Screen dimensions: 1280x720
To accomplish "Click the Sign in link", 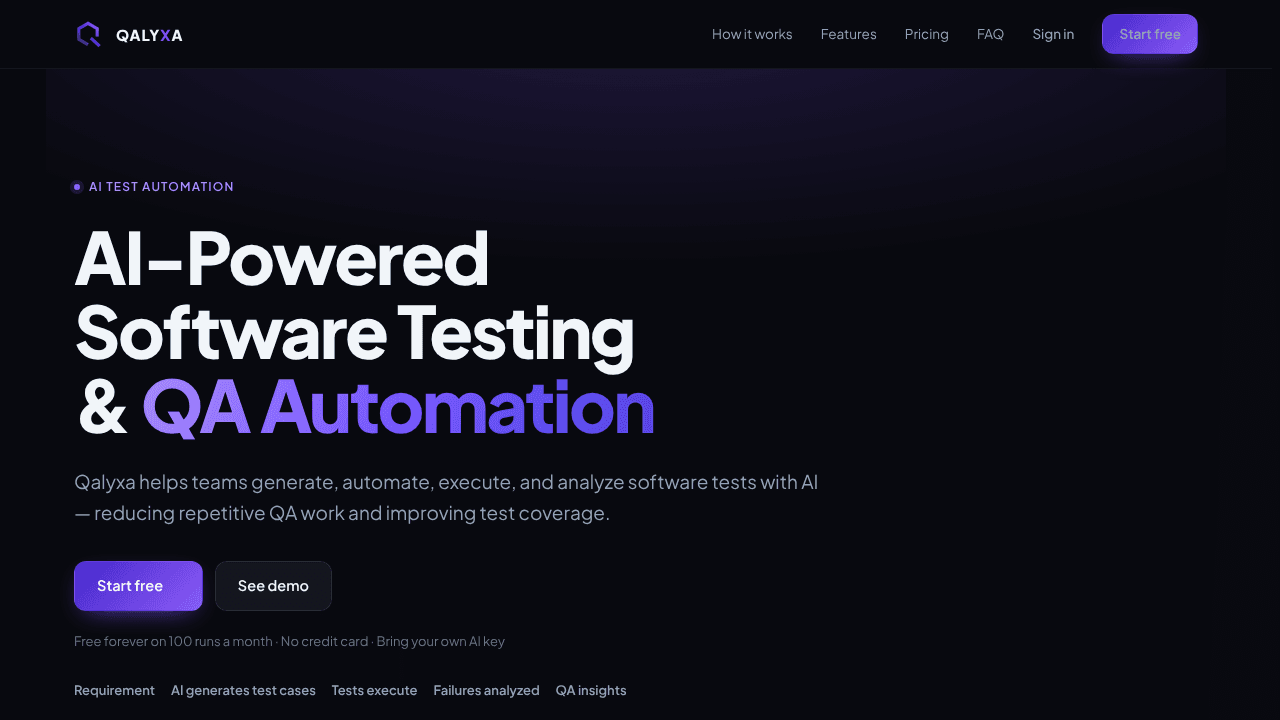I will click(1053, 34).
